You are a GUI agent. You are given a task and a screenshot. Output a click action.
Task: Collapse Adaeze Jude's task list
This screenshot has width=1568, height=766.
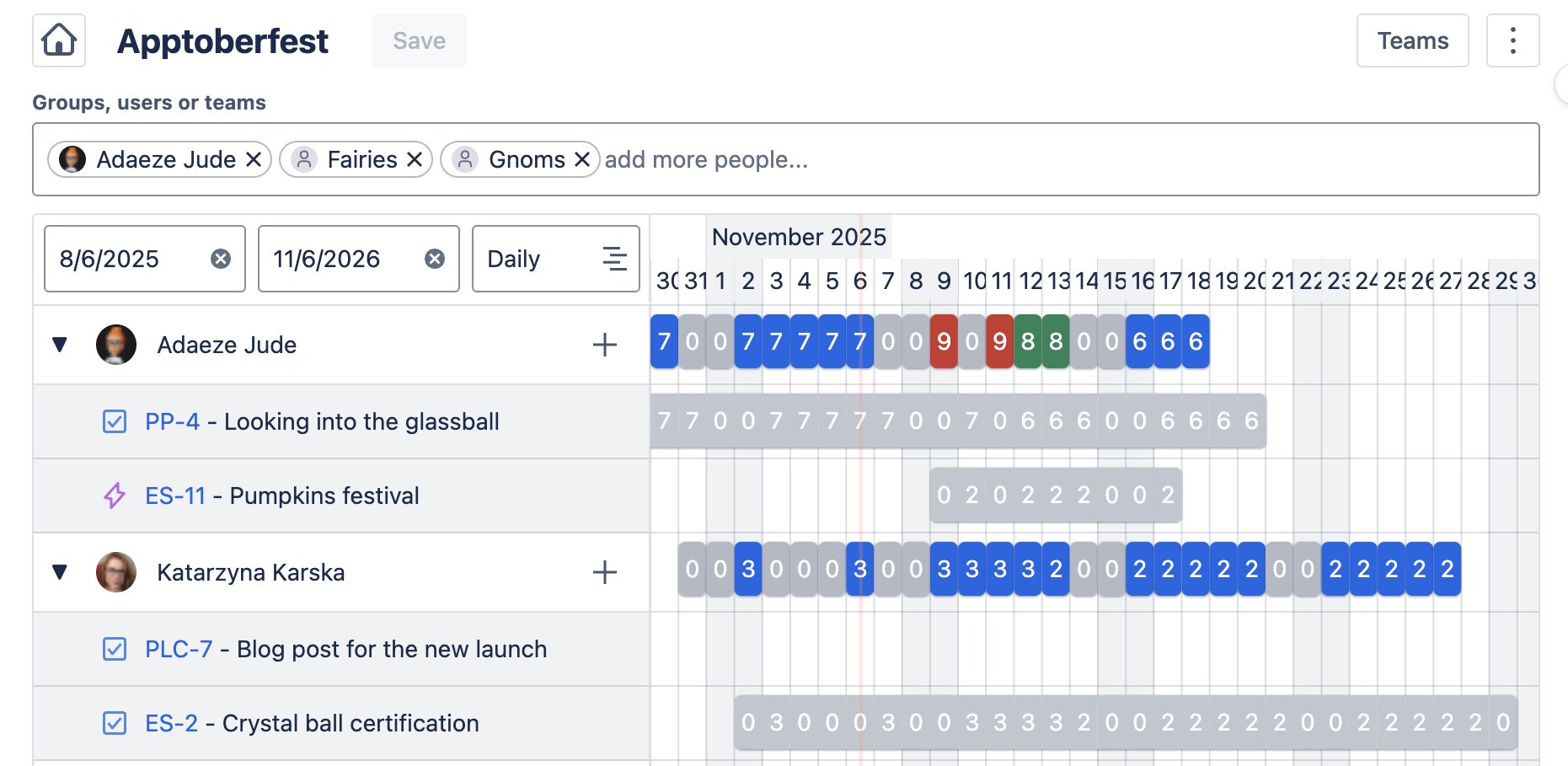pyautogui.click(x=60, y=345)
